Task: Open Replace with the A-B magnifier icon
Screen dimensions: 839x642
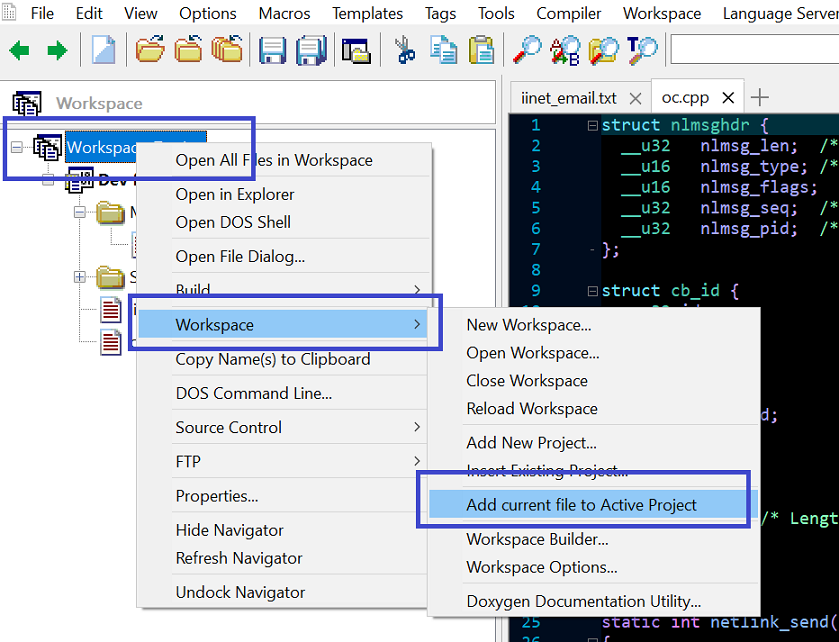Action: [x=565, y=50]
